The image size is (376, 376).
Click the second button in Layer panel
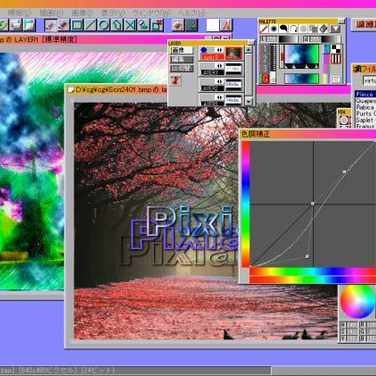click(182, 59)
